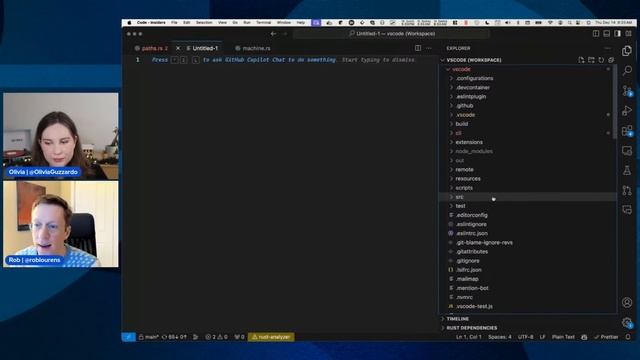Open editor More Actions ellipsis
This screenshot has height=360, width=640.
pos(429,48)
